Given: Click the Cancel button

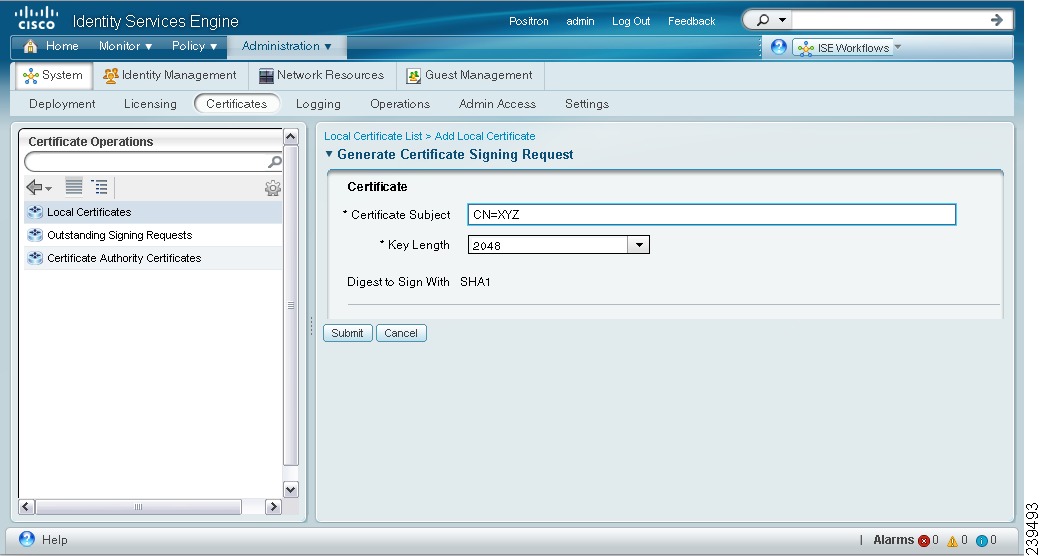Looking at the screenshot, I should 401,333.
